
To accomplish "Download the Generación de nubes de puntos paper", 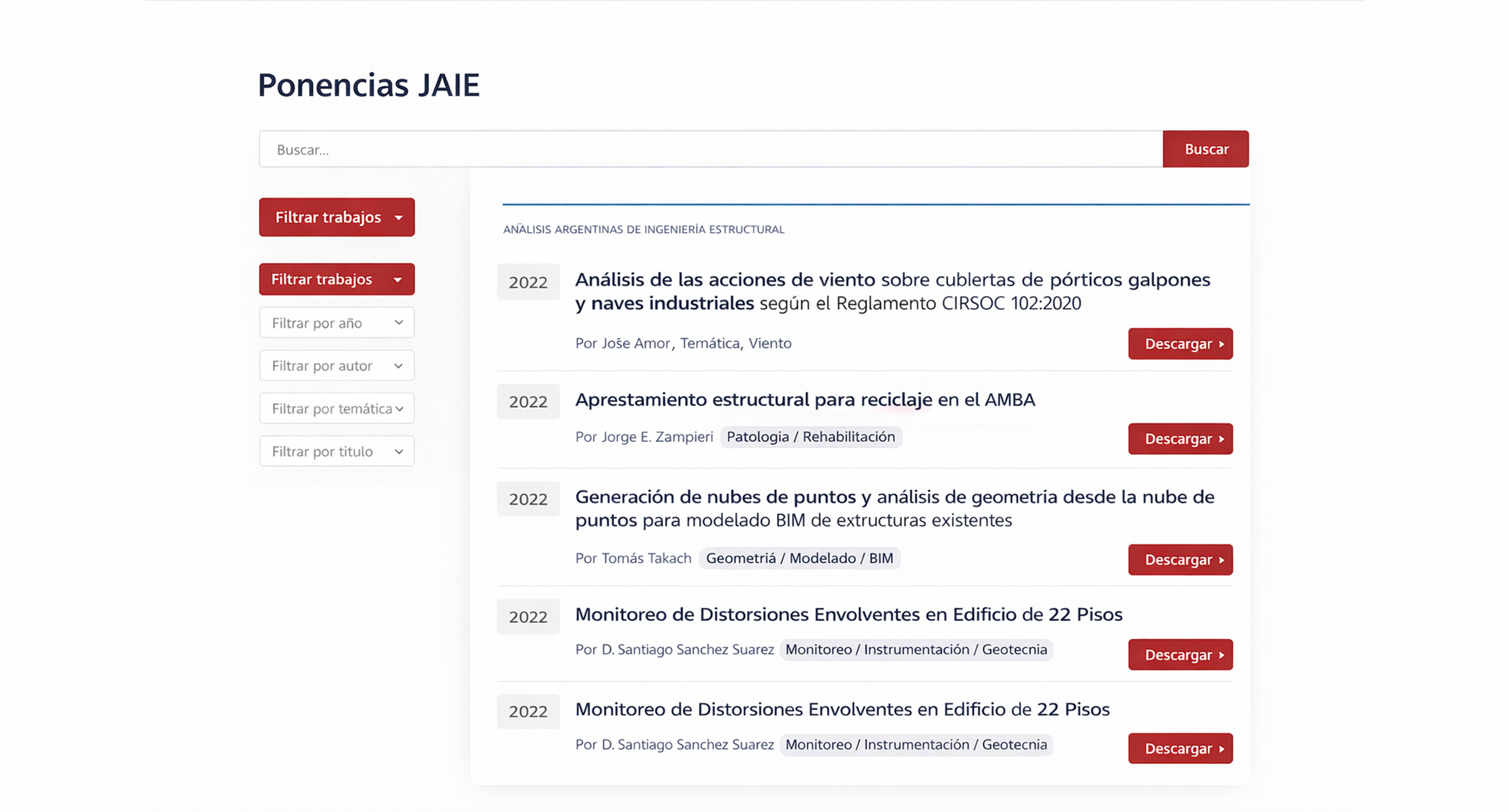I will click(1180, 560).
